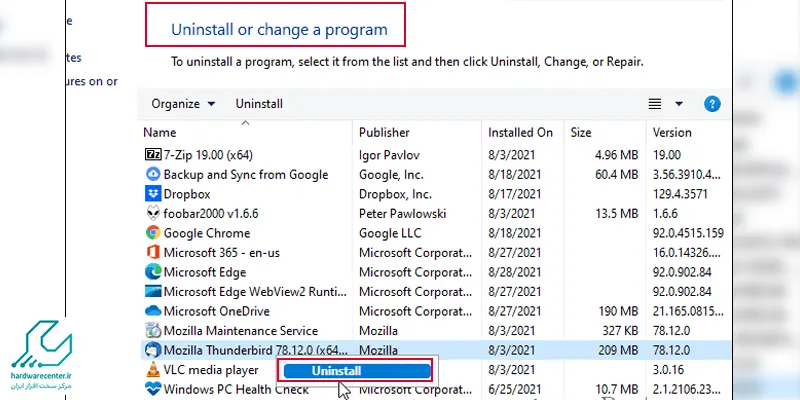This screenshot has height=400, width=800.
Task: Click the 4.96 MB size cell
Action: point(616,155)
